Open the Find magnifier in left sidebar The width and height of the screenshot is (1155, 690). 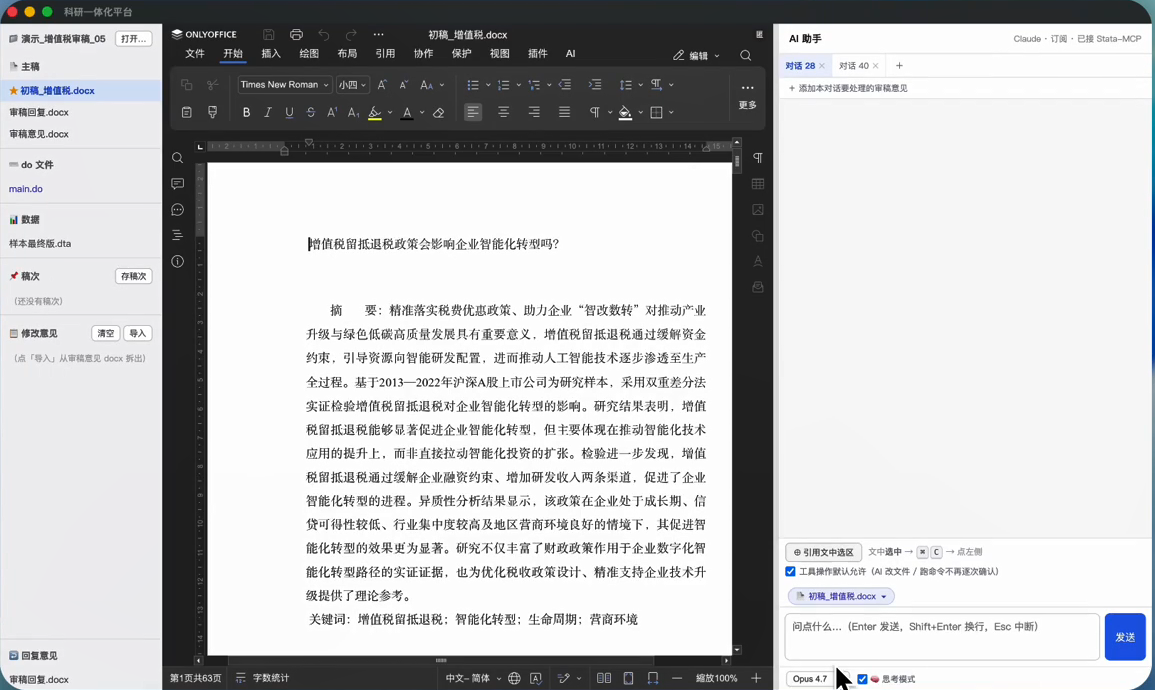pos(178,158)
